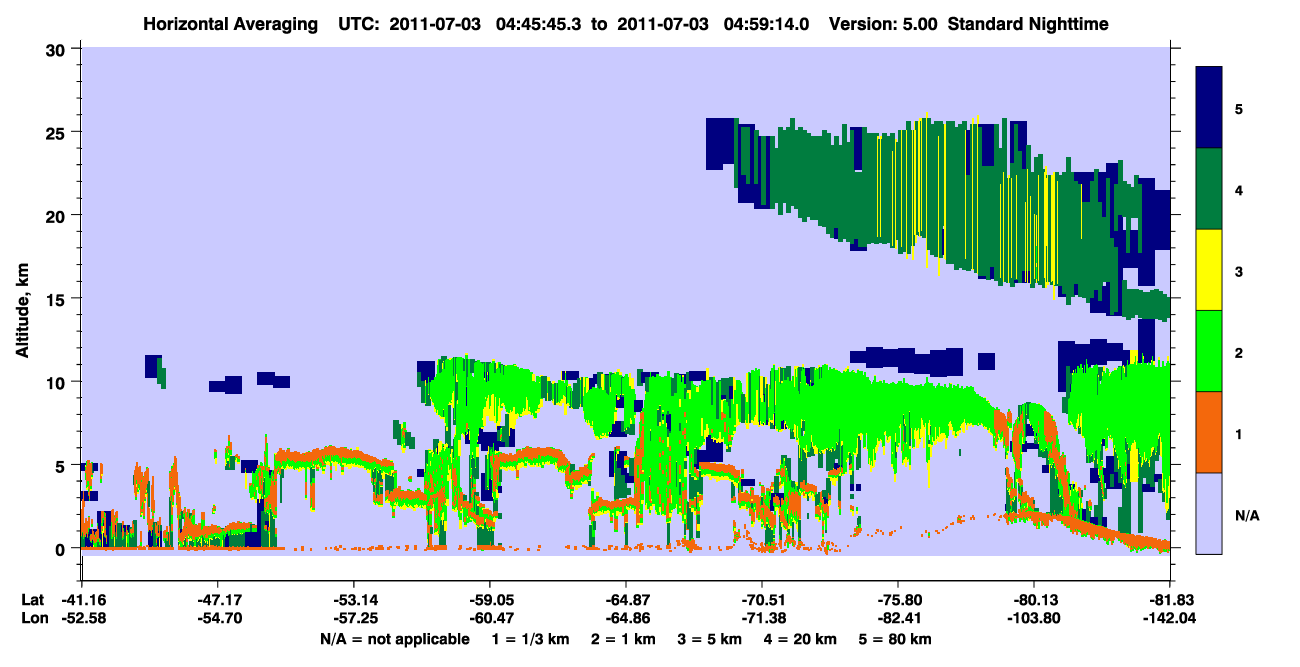Click the dark blue colorbar segment for level 5

point(1209,107)
